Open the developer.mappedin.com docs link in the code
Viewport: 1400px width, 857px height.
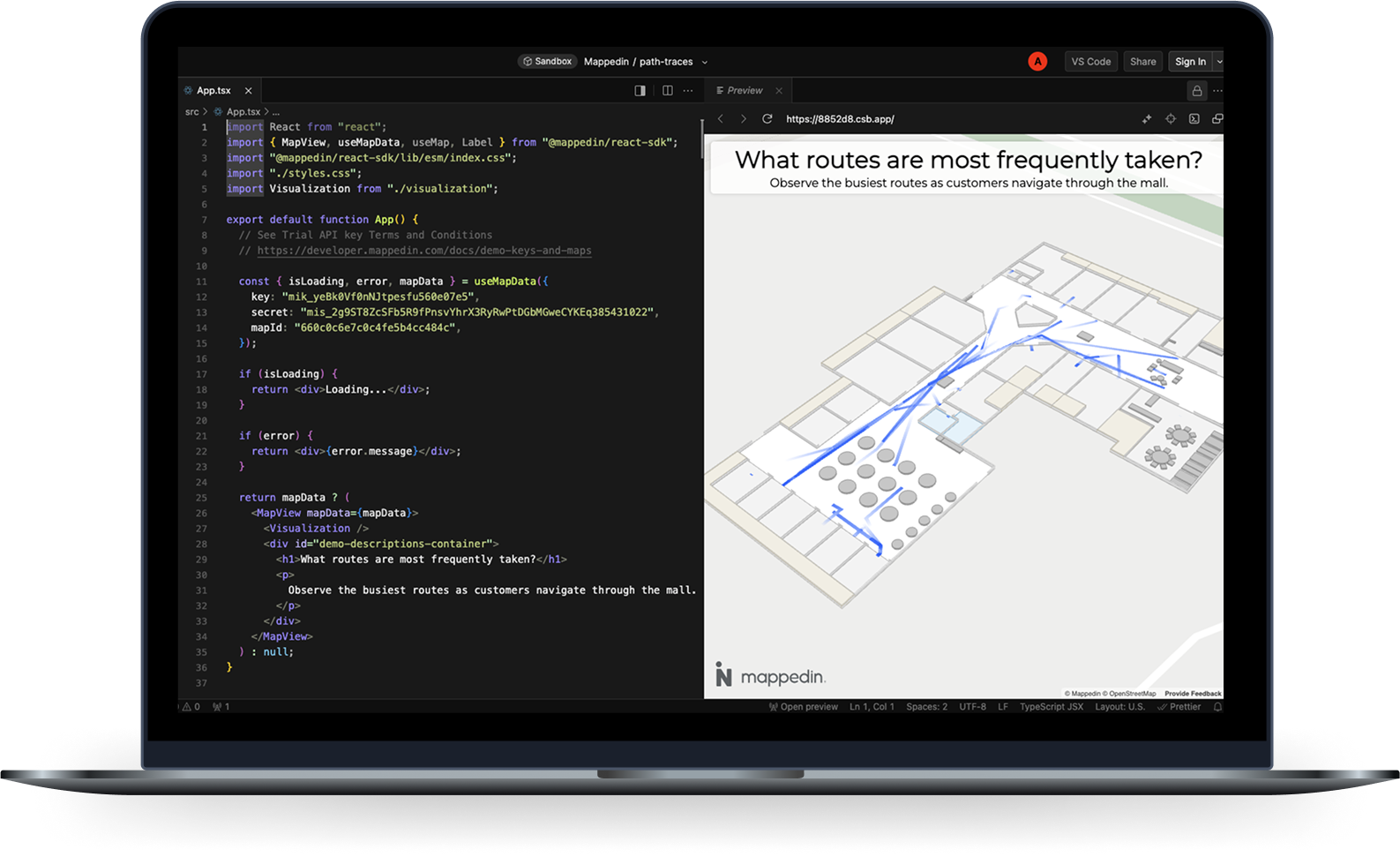click(424, 251)
